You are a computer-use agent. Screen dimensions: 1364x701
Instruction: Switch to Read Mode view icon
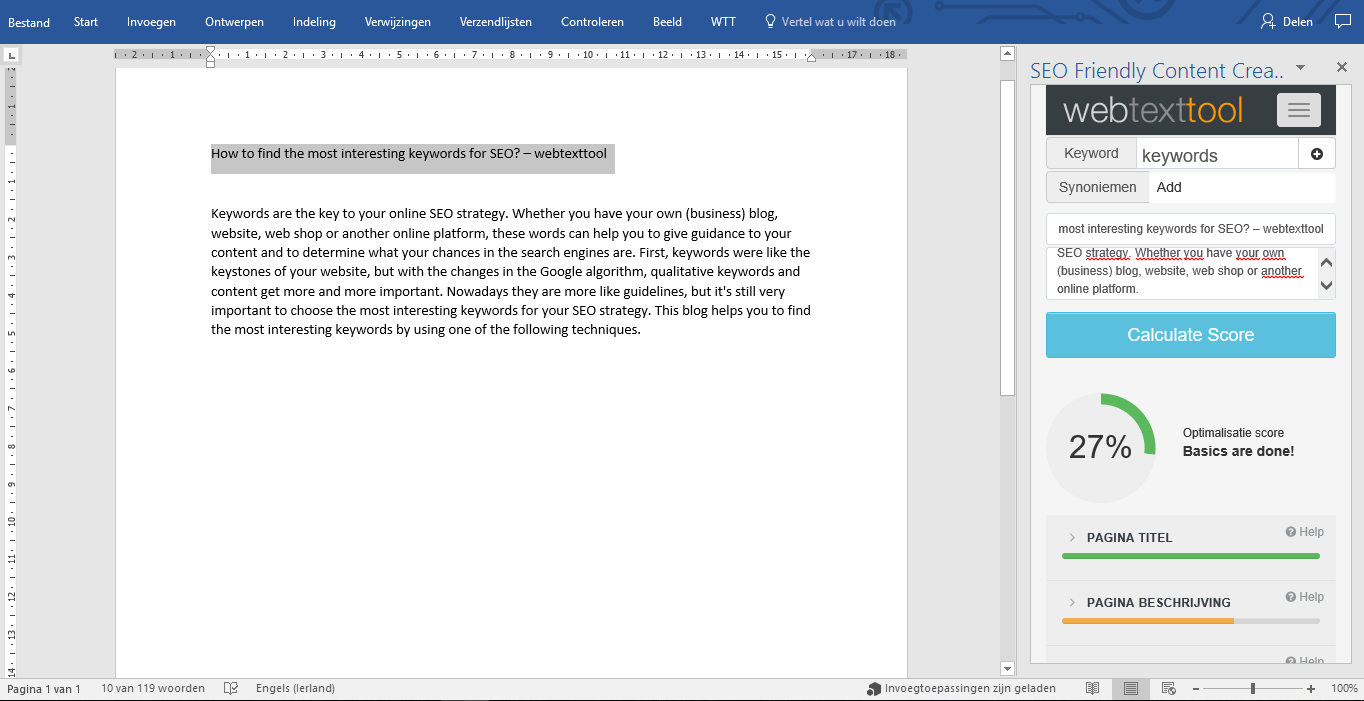point(1093,689)
